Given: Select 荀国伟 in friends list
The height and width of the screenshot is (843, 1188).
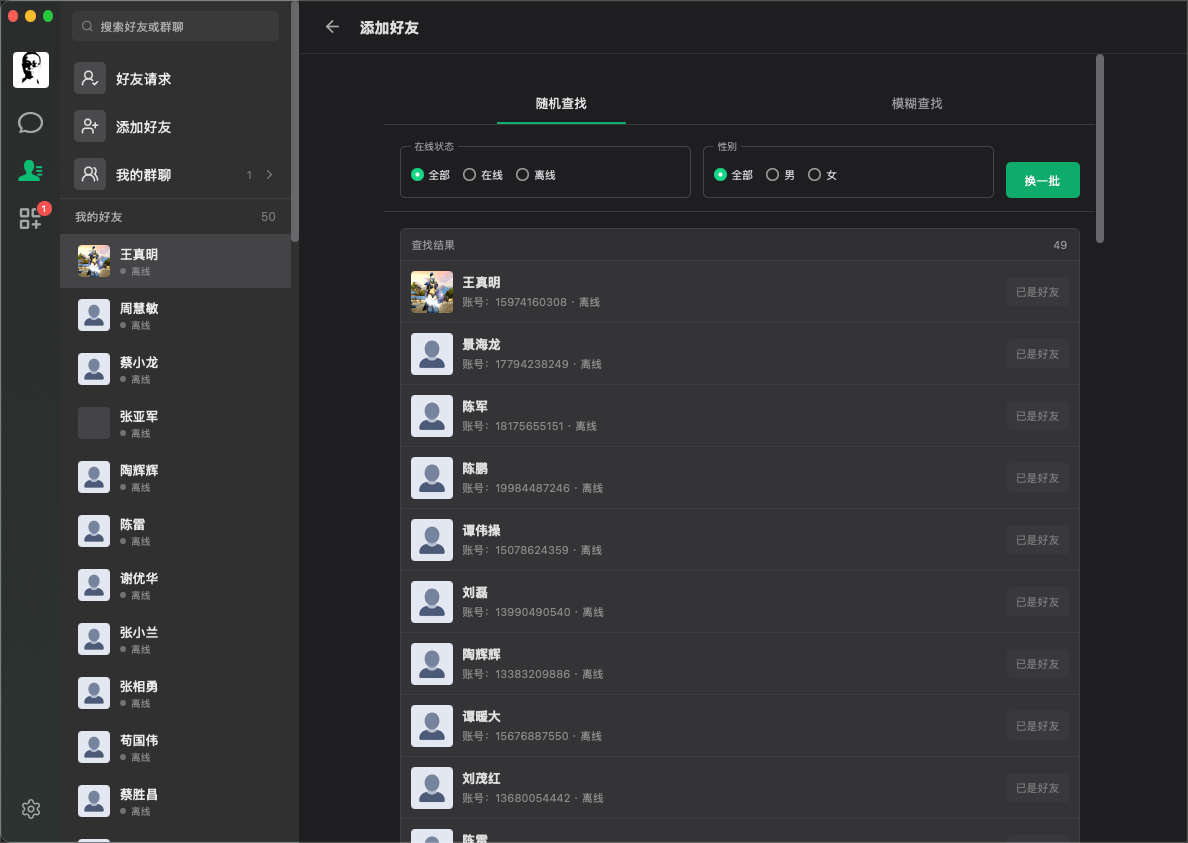Looking at the screenshot, I should point(175,747).
